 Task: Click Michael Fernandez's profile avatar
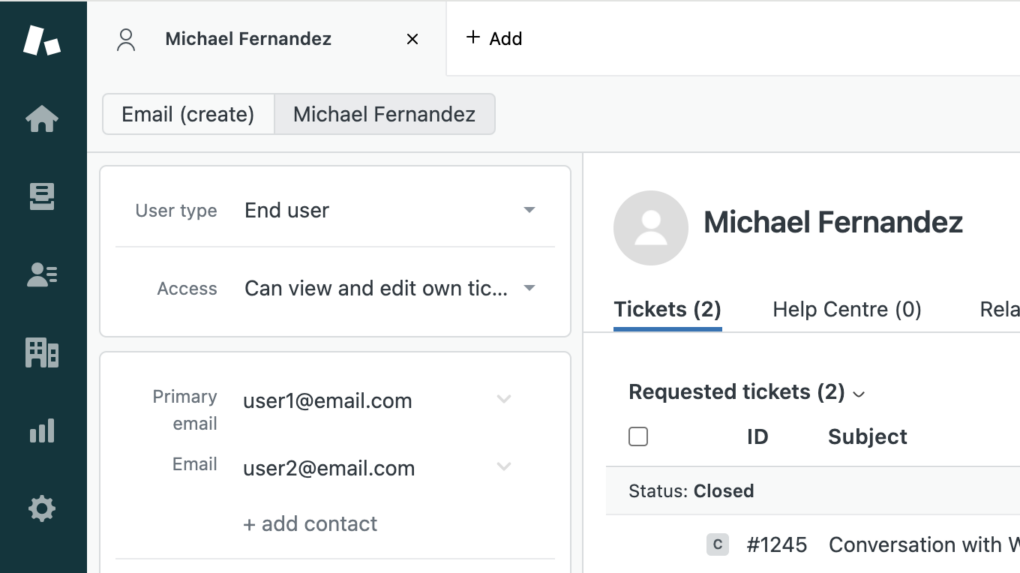pos(651,228)
